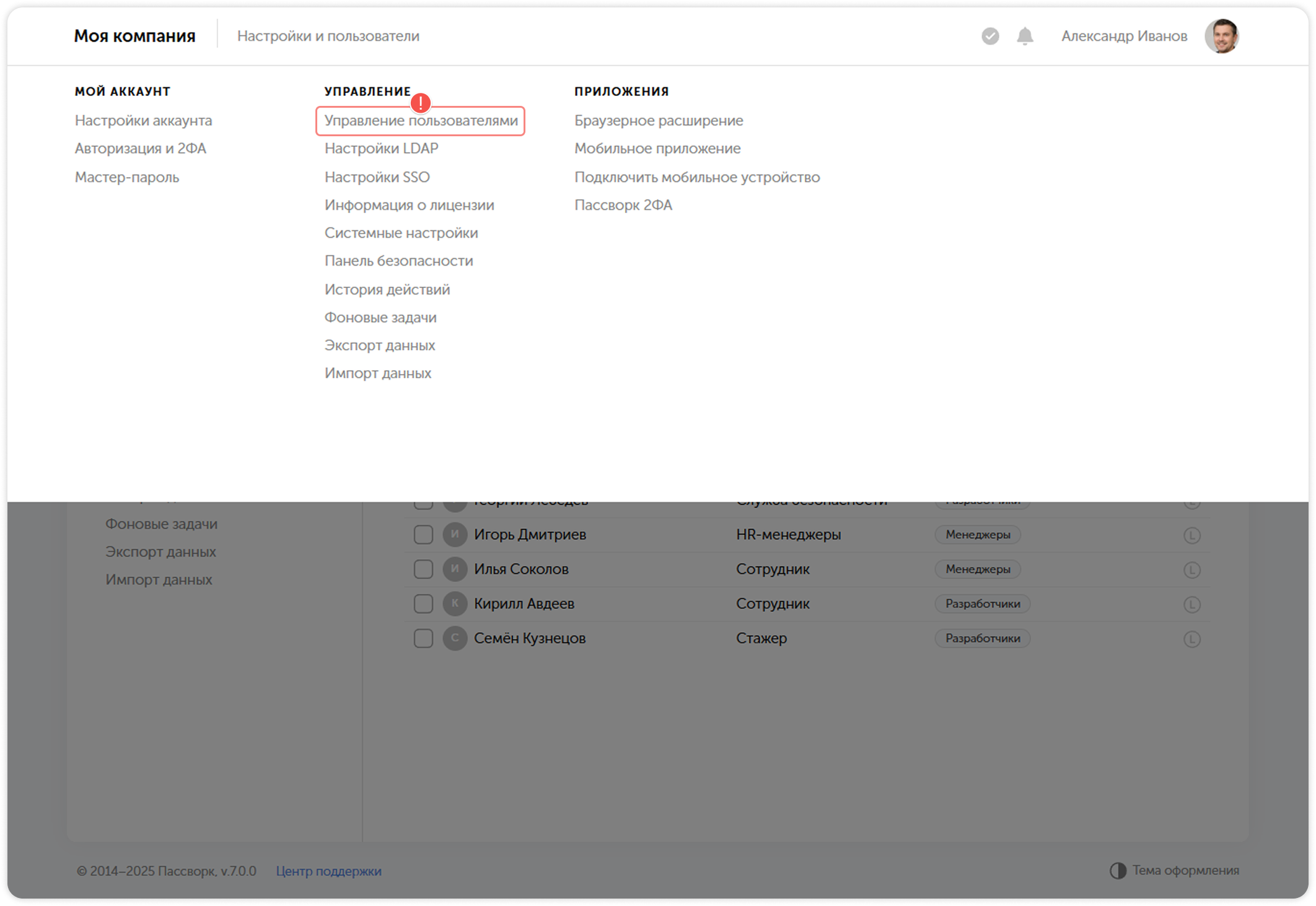Viewport: 1316px width, 906px height.
Task: Check the box next to Игорь Дмитриев
Action: point(423,534)
